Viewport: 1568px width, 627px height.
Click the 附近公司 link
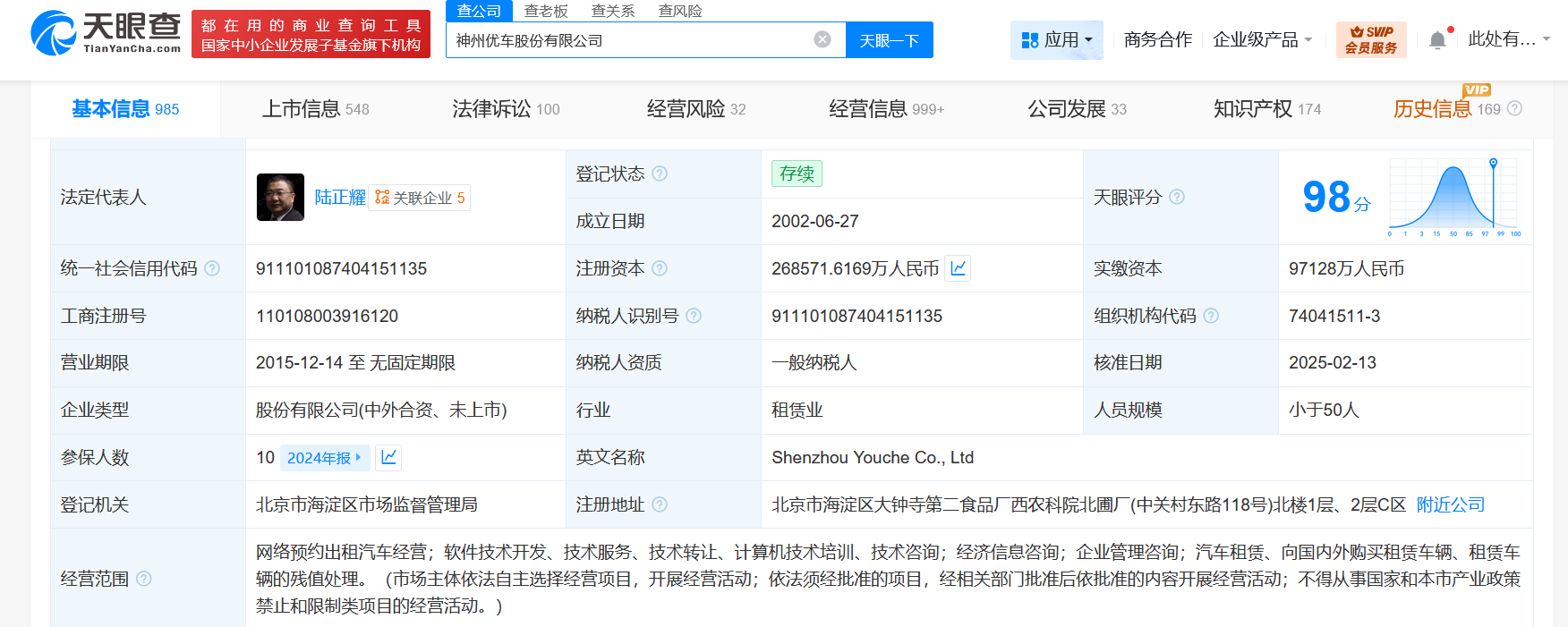coord(1450,504)
